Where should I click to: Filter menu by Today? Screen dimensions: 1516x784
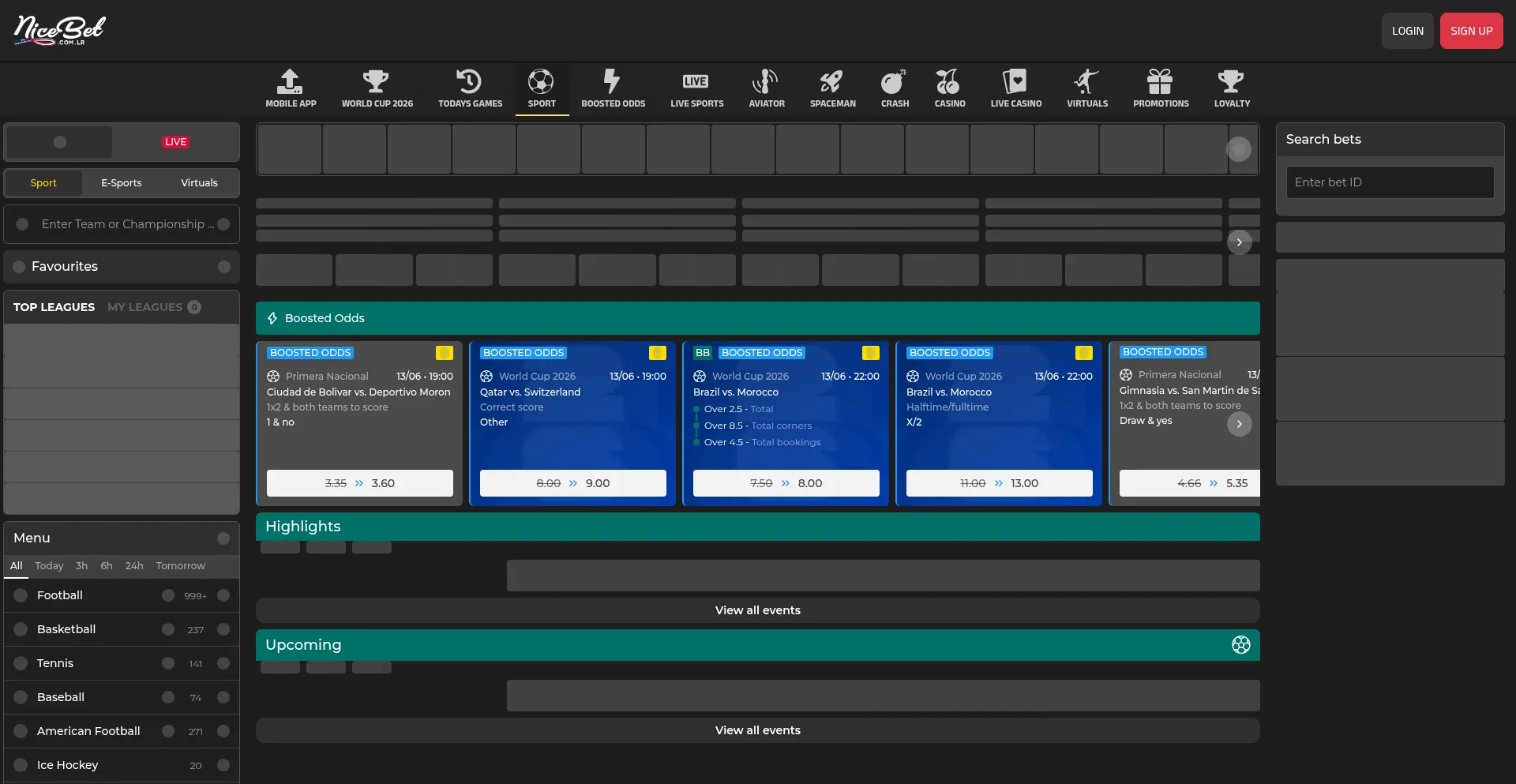49,566
